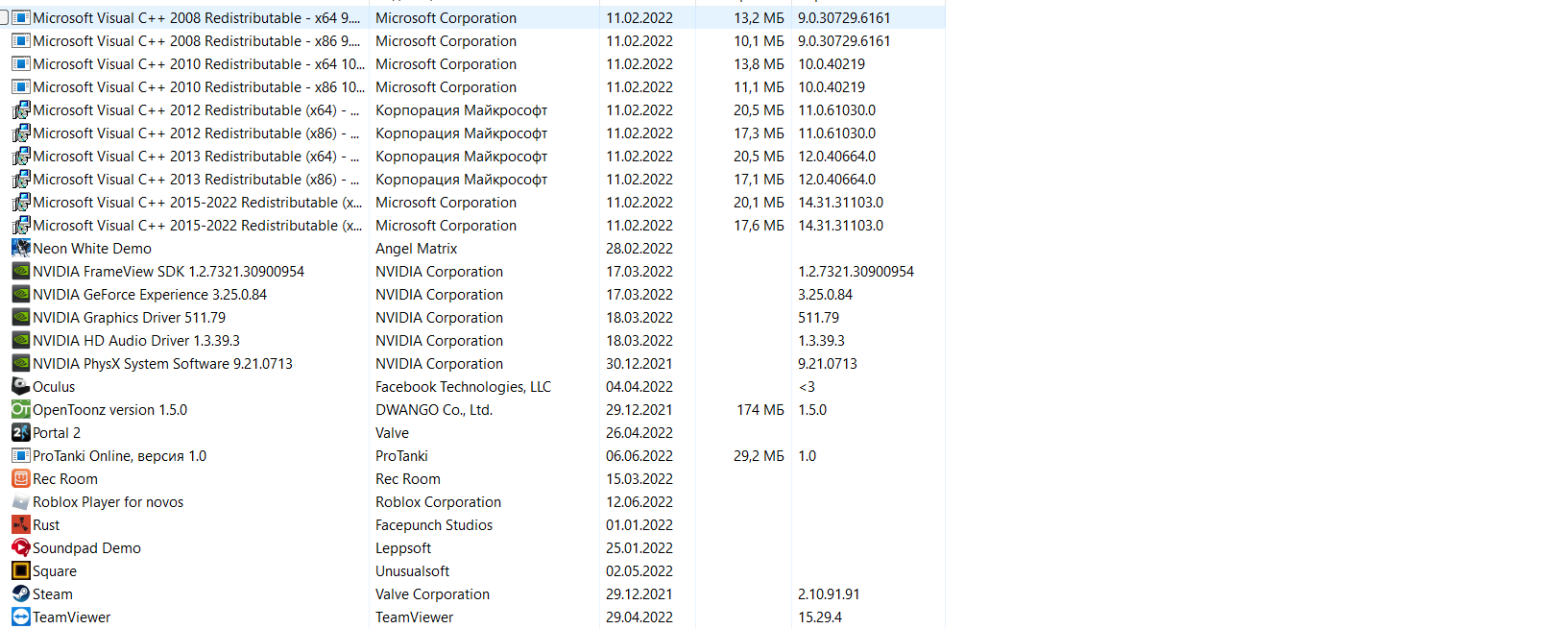
Task: Click the Roblox Player icon
Action: 21,502
